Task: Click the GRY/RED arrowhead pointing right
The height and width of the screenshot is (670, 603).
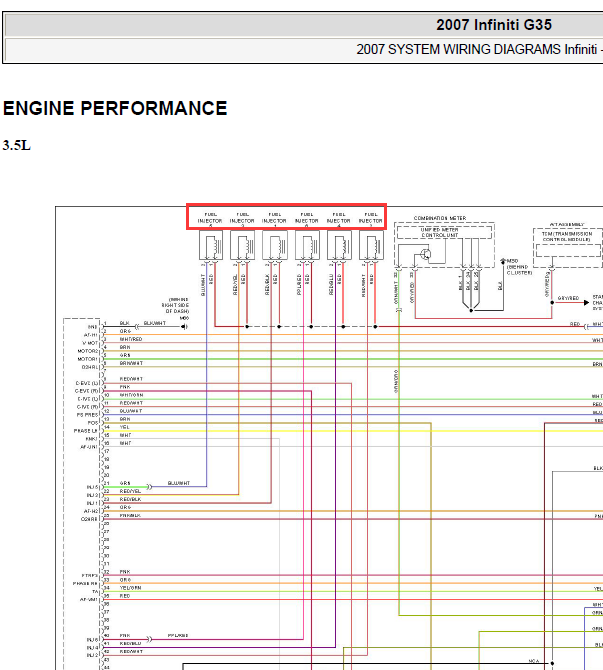Action: tap(586, 303)
